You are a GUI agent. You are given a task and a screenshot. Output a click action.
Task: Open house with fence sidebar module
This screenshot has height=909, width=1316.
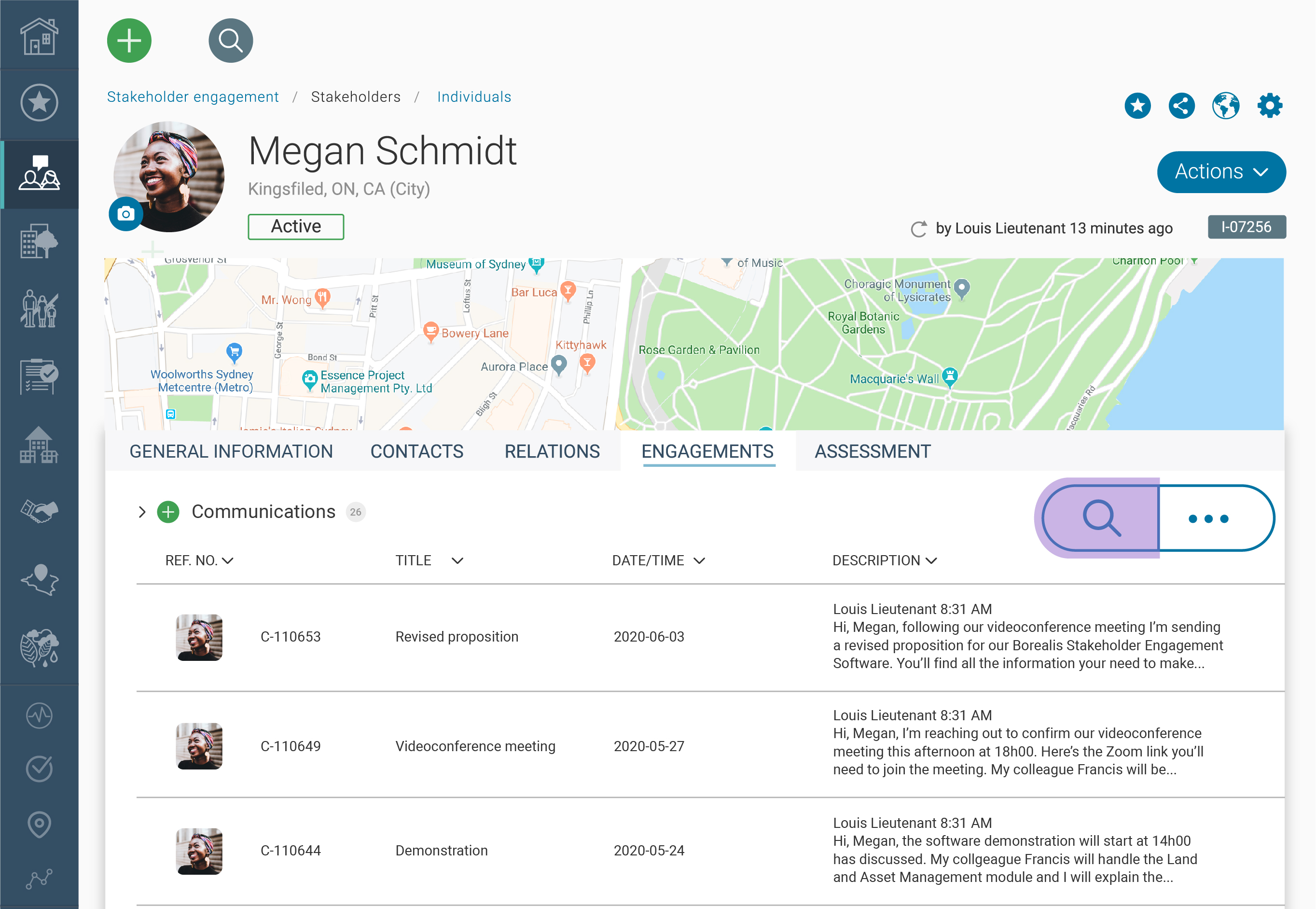point(39,445)
